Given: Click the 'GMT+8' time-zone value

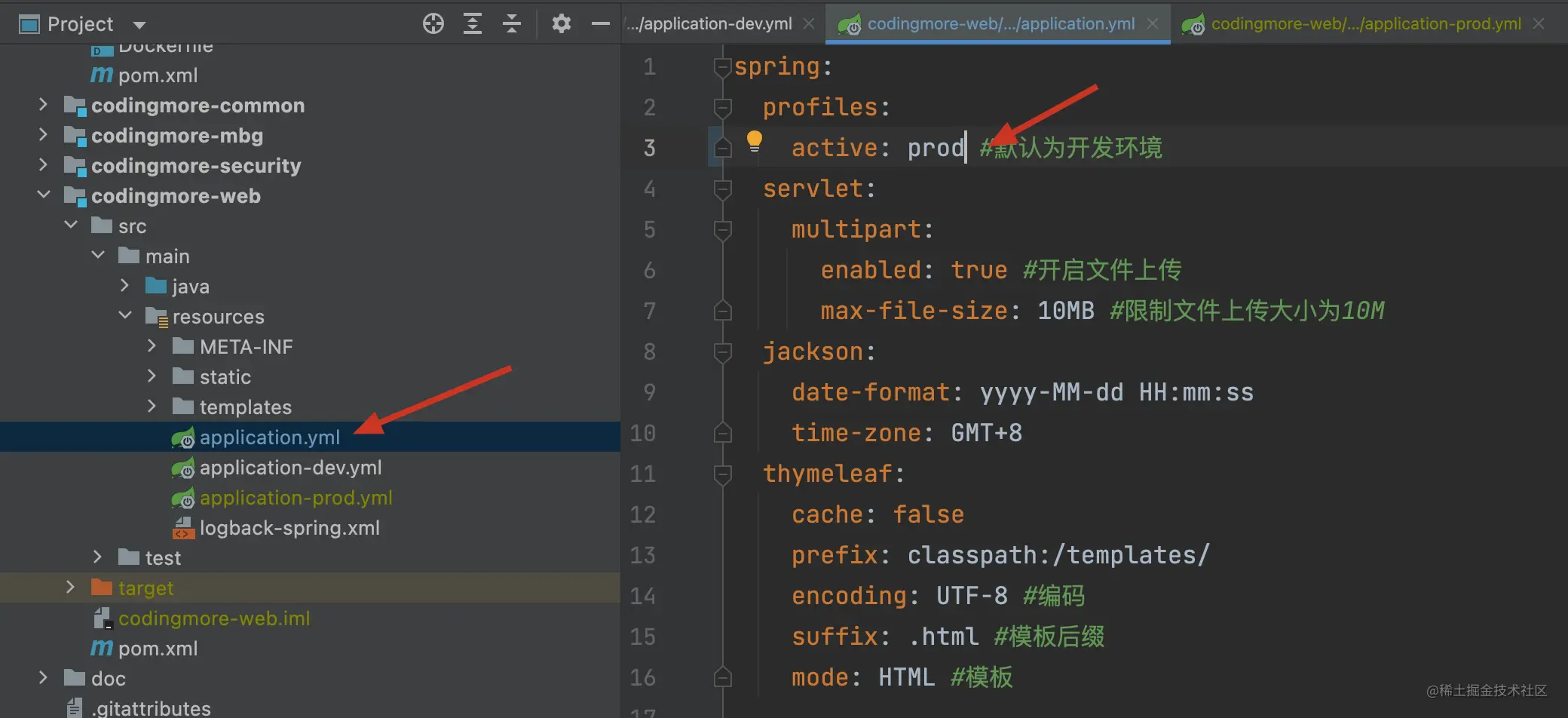Looking at the screenshot, I should pyautogui.click(x=986, y=433).
